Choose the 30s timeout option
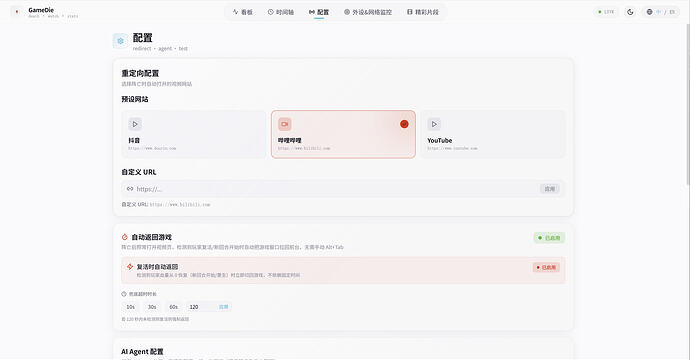The image size is (690, 360). tap(152, 307)
